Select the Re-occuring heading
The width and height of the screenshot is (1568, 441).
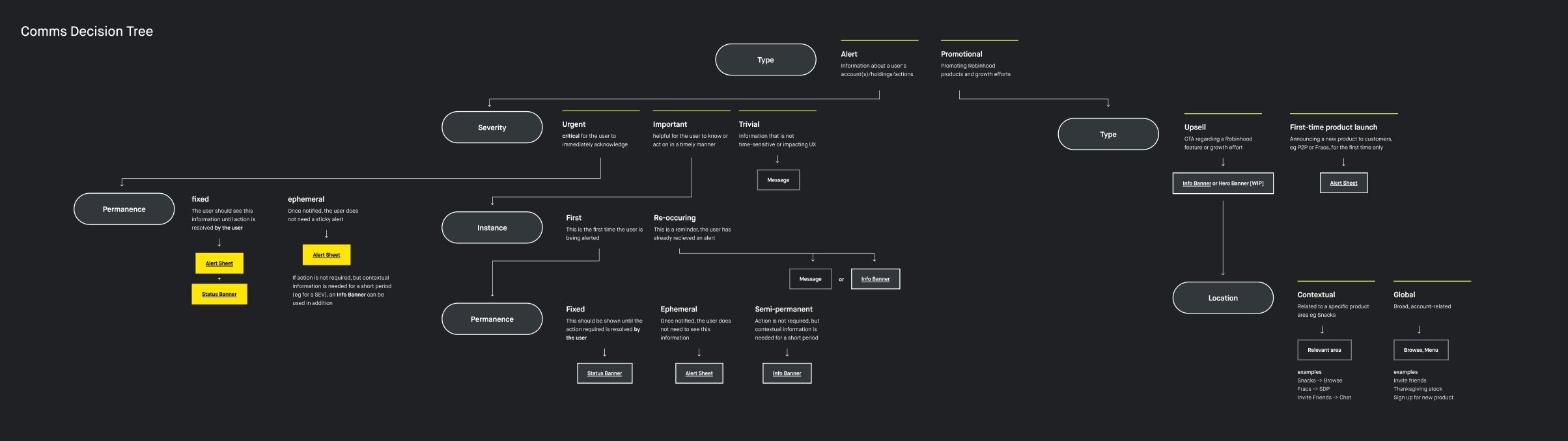coord(675,218)
